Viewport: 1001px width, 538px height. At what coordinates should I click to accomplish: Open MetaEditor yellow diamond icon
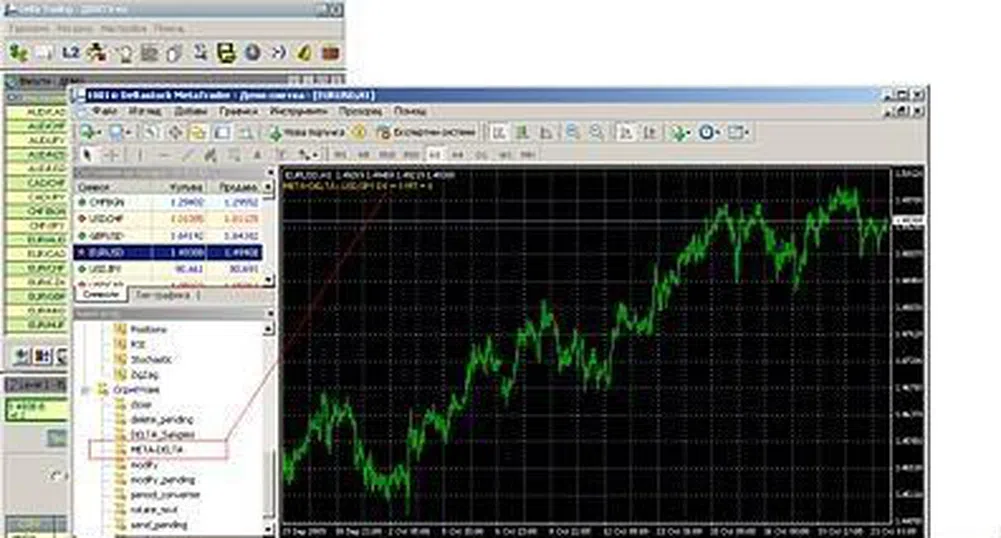(358, 133)
